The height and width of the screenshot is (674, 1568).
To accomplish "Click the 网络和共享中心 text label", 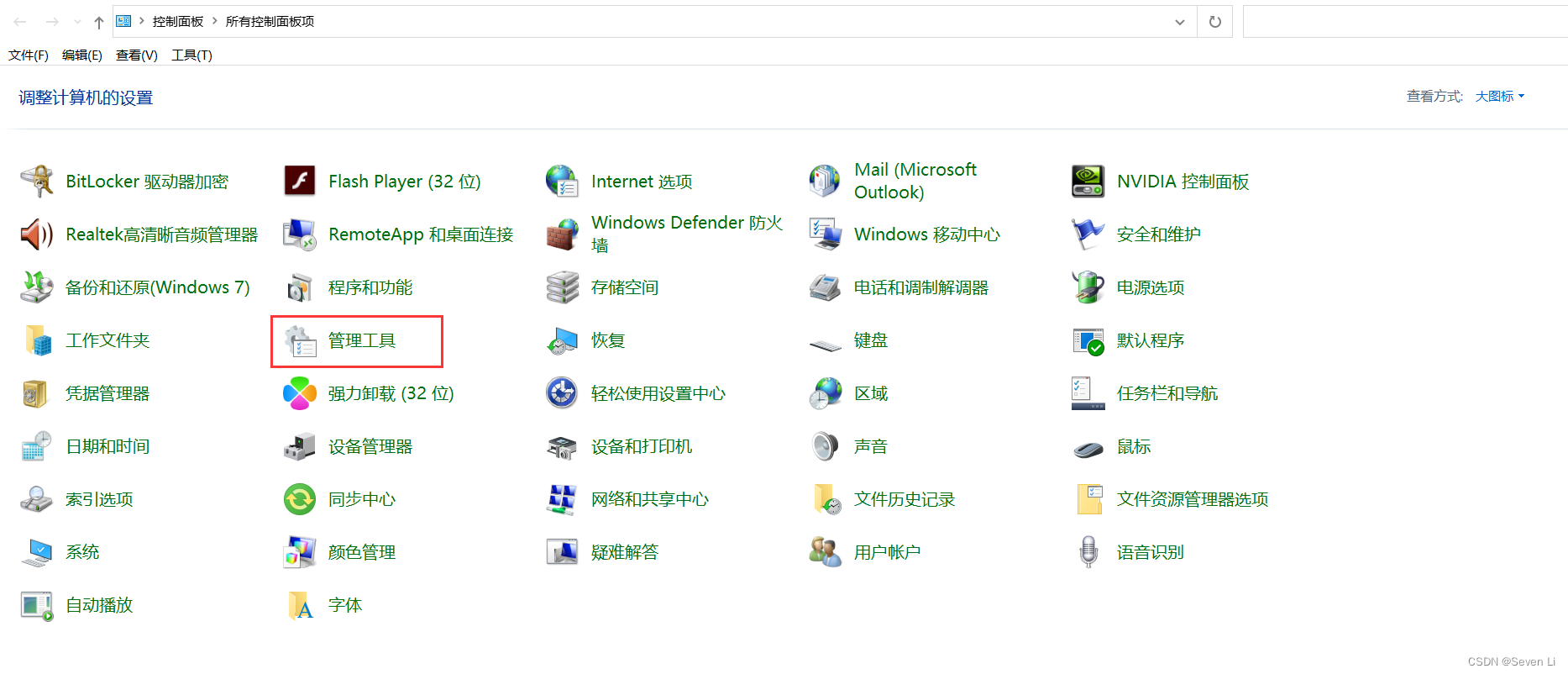I will coord(650,499).
